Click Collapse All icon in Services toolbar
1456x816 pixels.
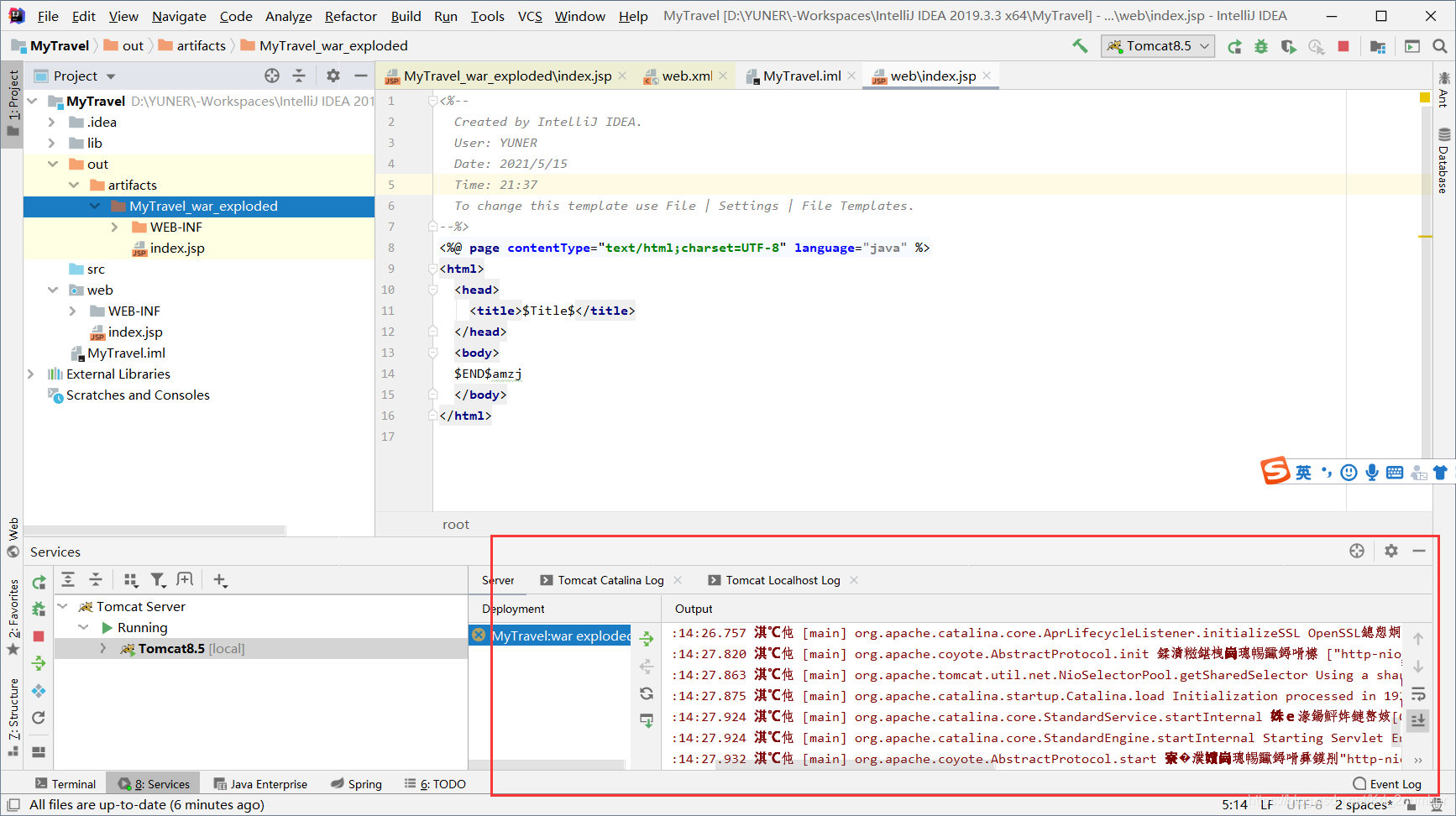pos(96,580)
